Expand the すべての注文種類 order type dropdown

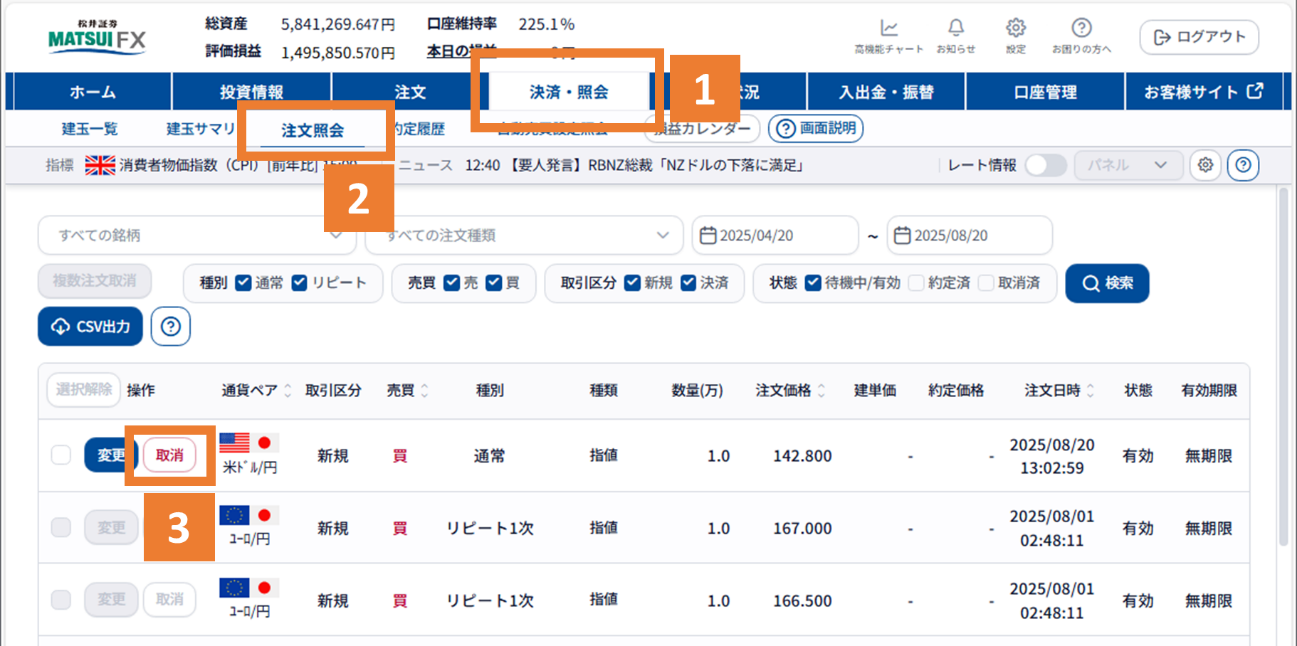520,235
